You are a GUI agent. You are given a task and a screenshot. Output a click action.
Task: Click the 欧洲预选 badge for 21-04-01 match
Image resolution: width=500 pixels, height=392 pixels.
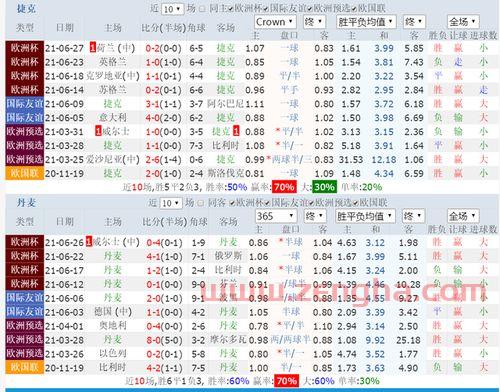point(25,326)
